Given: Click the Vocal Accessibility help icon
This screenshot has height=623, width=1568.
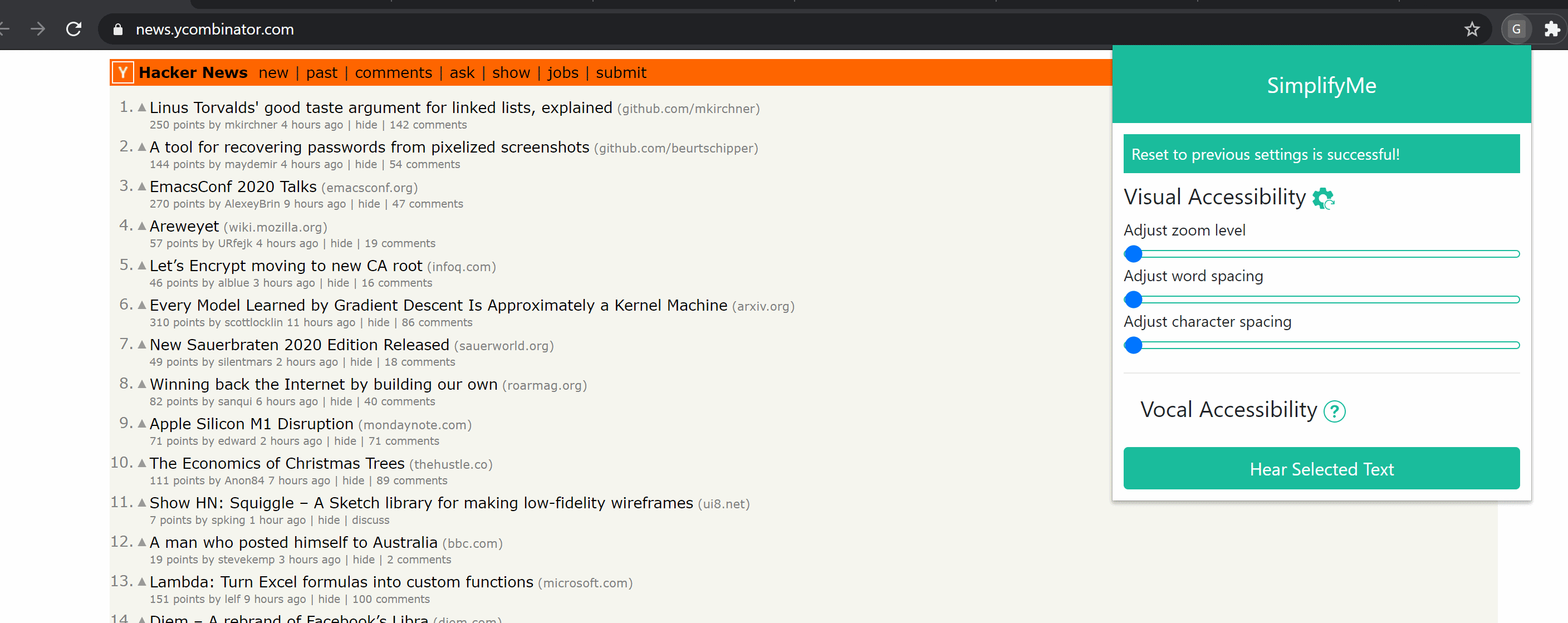Looking at the screenshot, I should point(1334,411).
